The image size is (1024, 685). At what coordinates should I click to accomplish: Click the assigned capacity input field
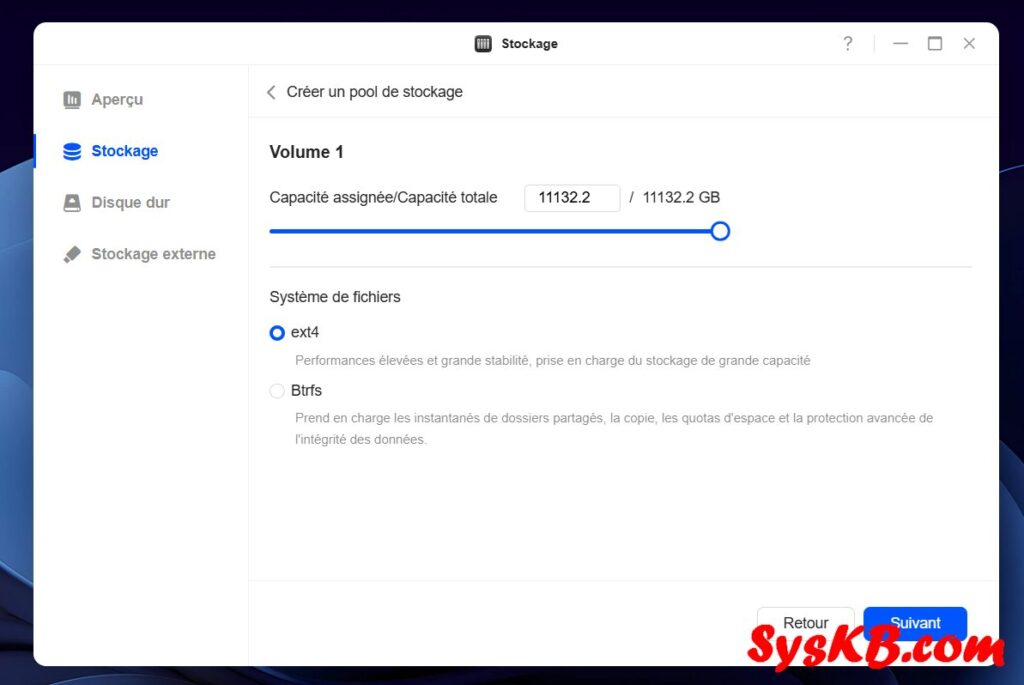(572, 198)
